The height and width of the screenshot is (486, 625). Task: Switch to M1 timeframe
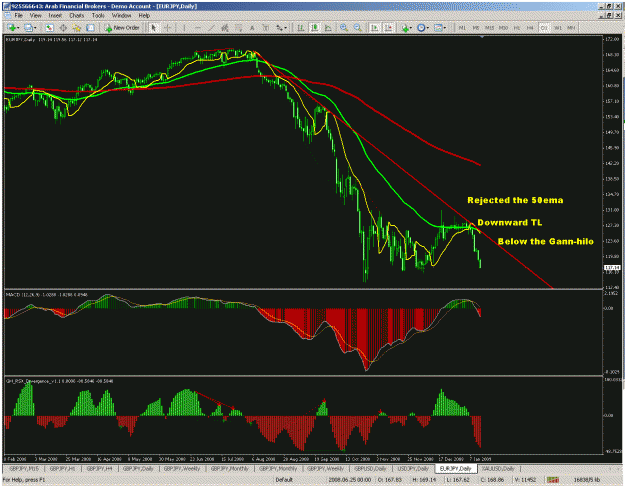pos(462,28)
